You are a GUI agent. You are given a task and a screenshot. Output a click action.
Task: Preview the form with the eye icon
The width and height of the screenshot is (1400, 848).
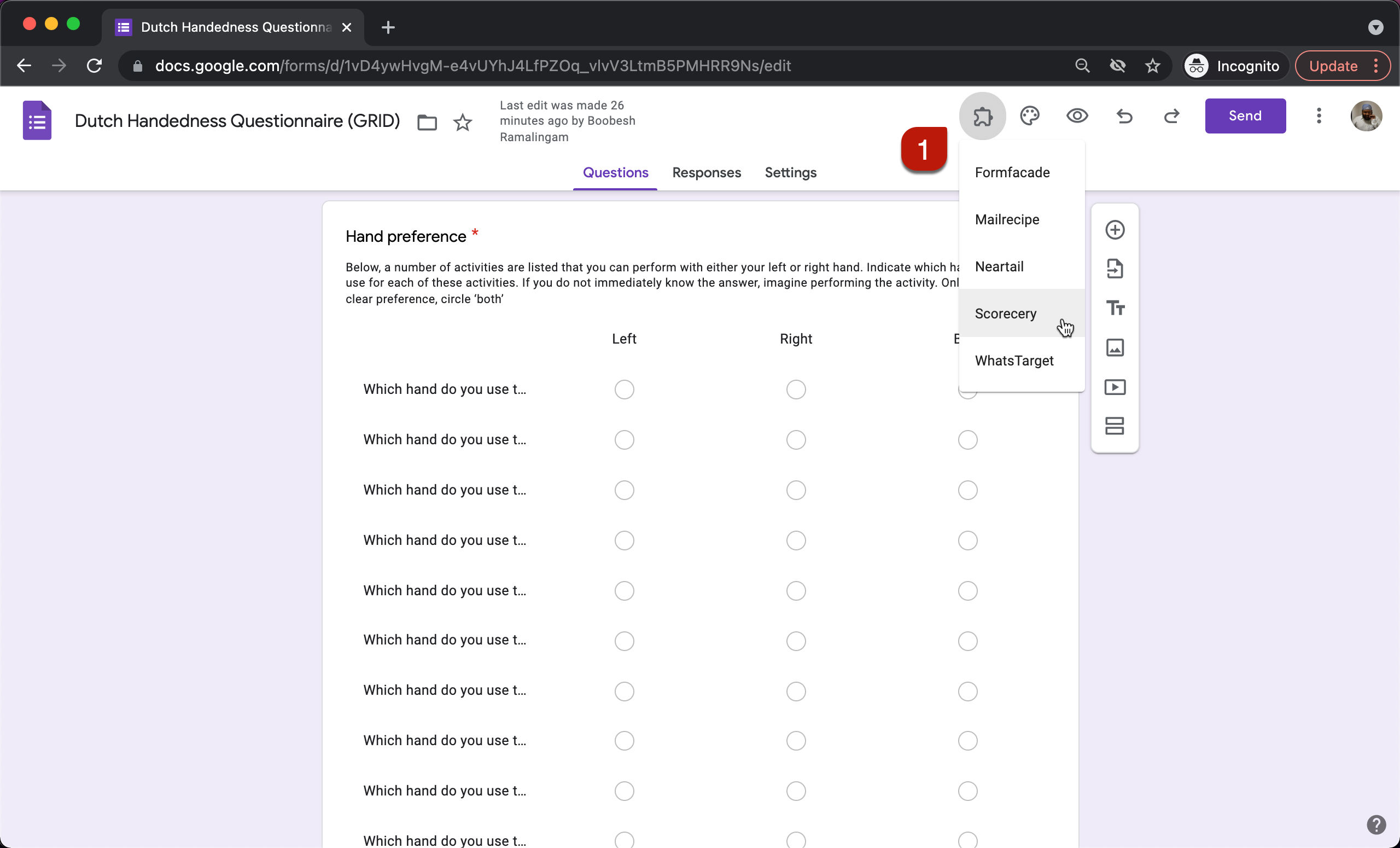pyautogui.click(x=1077, y=116)
